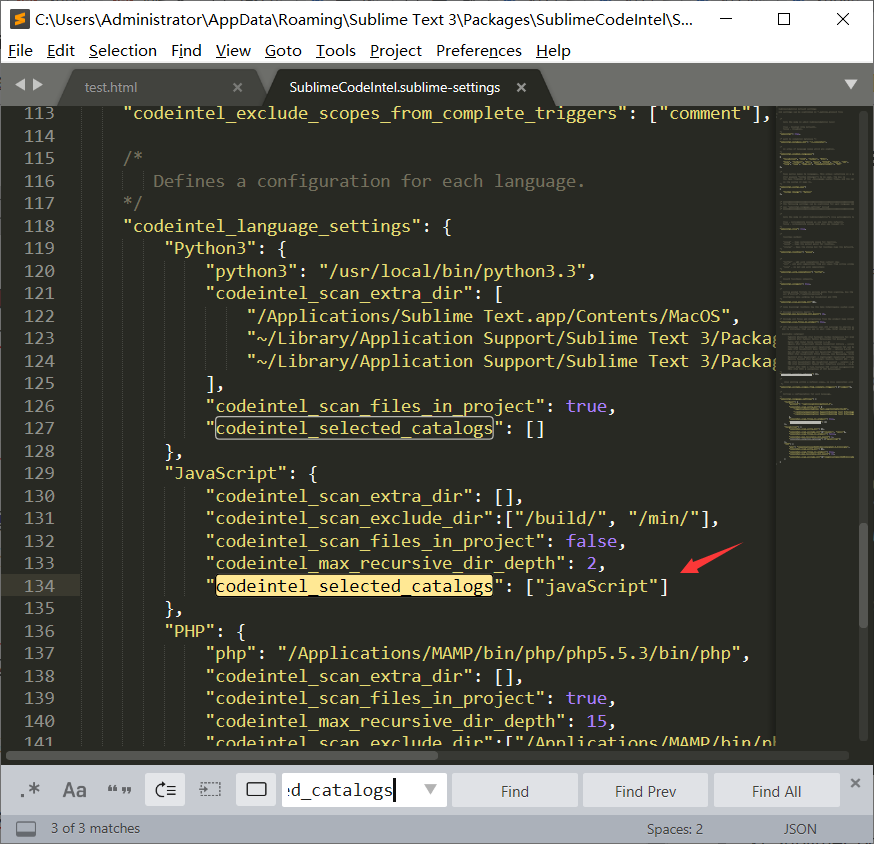Toggle regular expression search option
874x844 pixels.
click(x=30, y=790)
